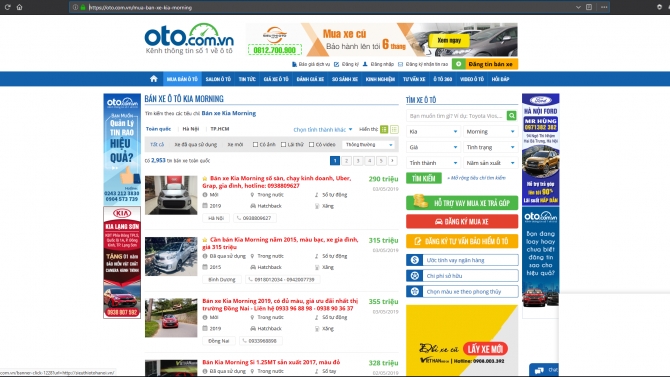Open Cần bán Kia Morning năm 2015 listing
670x377 pixels.
pos(280,243)
